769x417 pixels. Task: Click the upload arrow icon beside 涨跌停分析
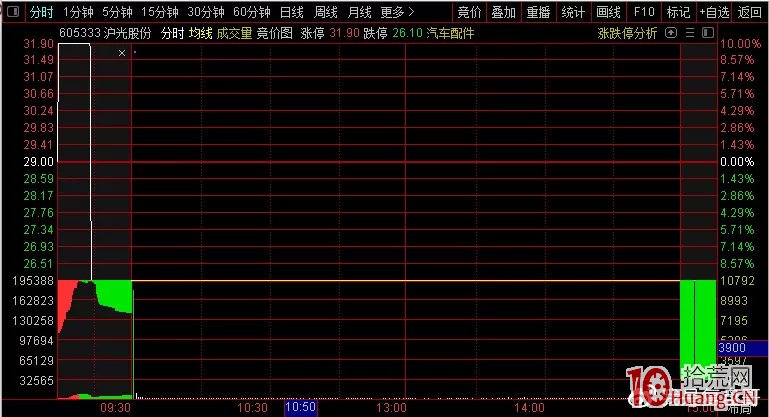coord(671,33)
